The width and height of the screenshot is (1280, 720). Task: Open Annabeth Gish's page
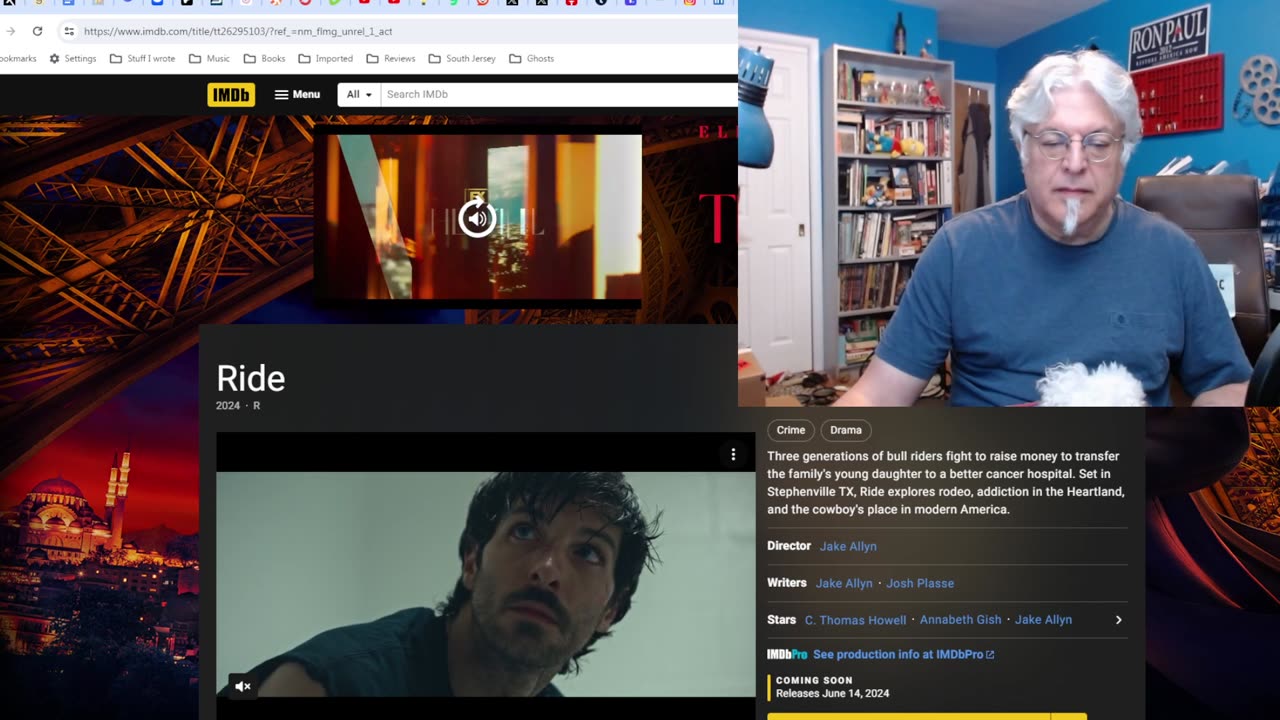click(960, 620)
